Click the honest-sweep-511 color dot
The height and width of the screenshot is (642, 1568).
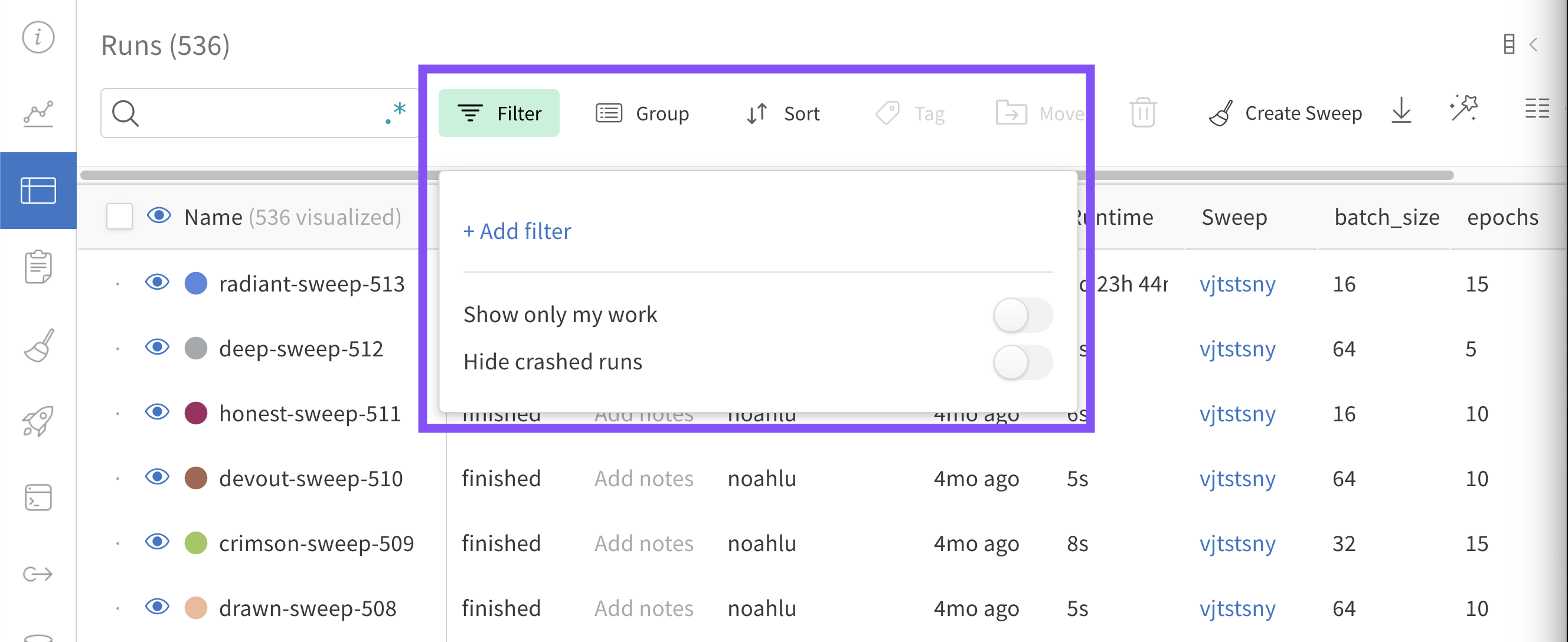[x=196, y=413]
